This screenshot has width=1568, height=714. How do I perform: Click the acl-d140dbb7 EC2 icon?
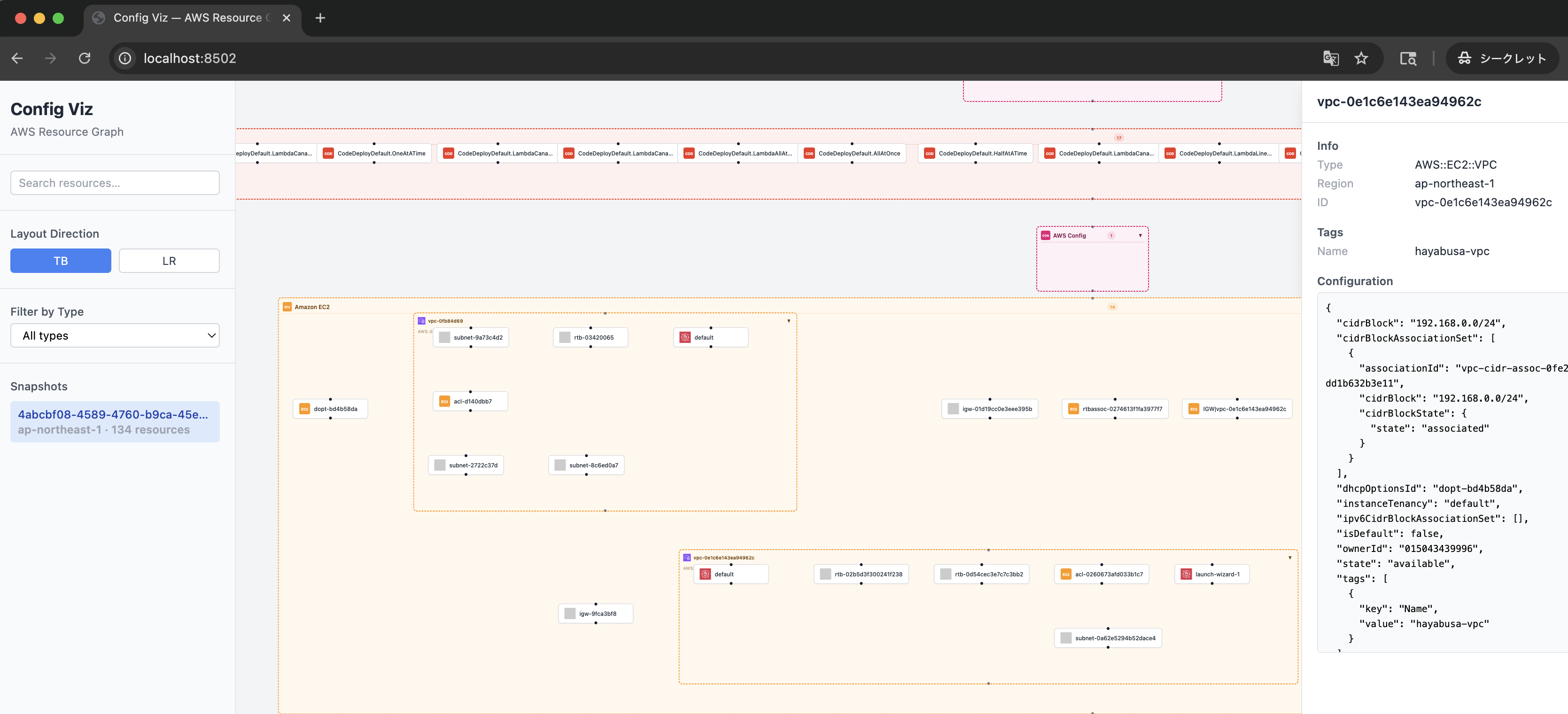[444, 402]
